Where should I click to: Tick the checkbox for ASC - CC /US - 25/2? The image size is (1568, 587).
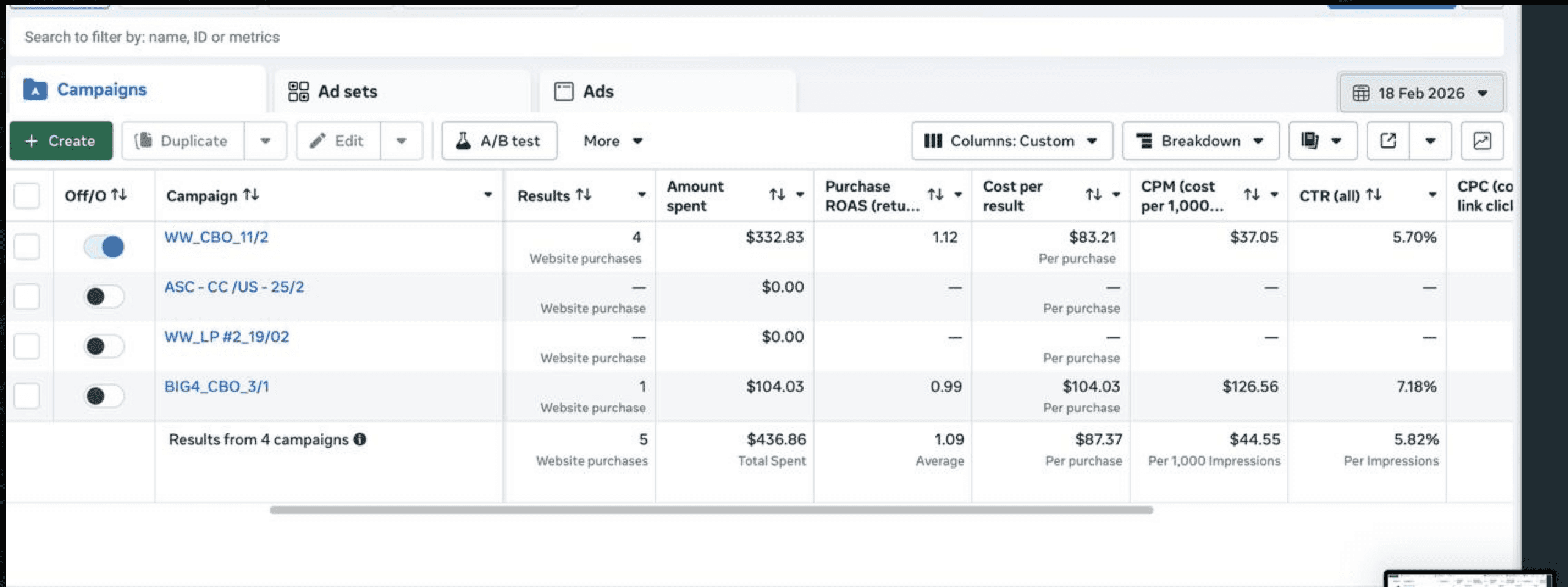[x=27, y=297]
